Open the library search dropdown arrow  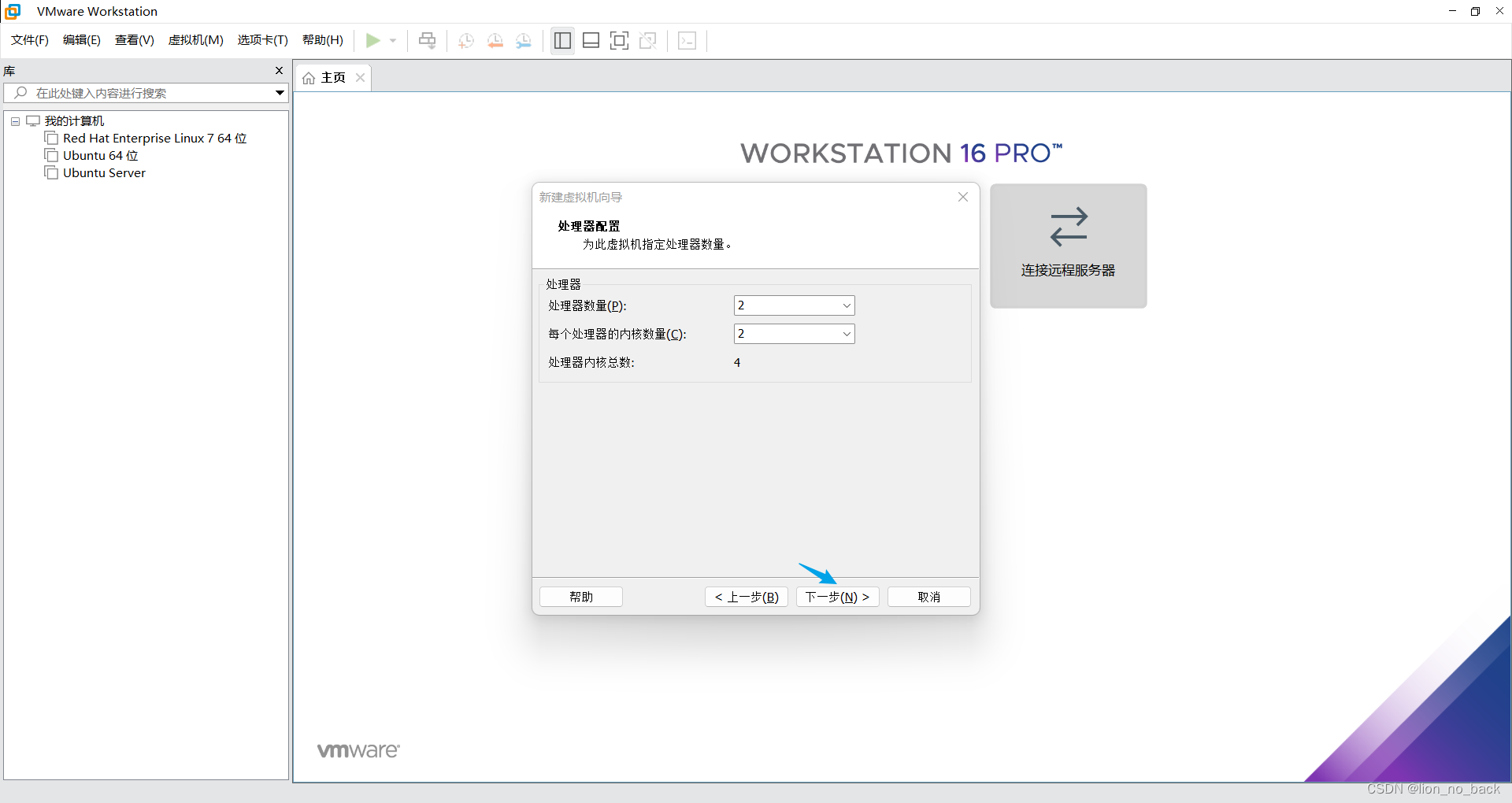tap(280, 93)
